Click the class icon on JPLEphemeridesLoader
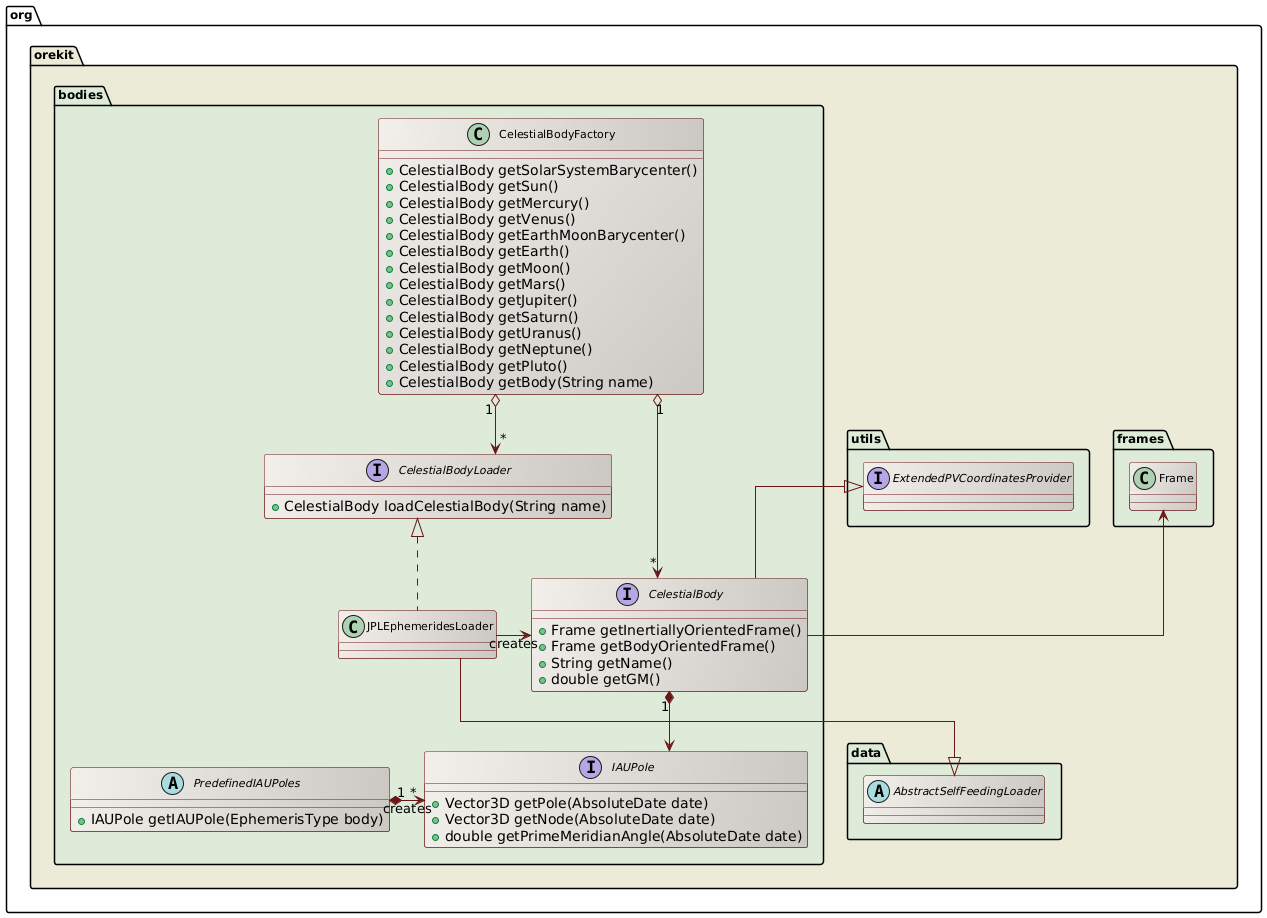 tap(352, 627)
